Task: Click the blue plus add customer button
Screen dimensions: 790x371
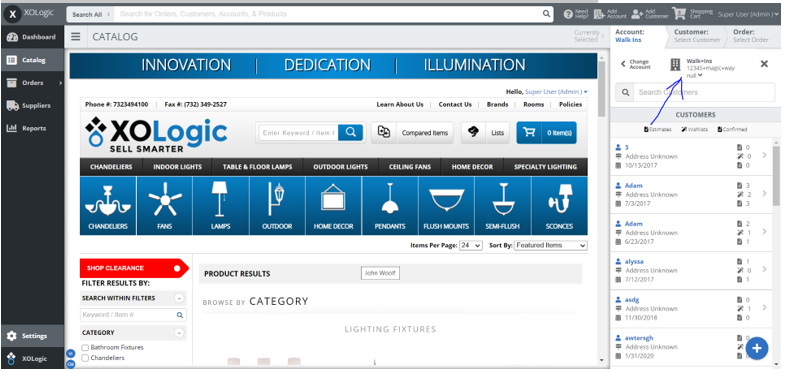Action: [x=757, y=348]
